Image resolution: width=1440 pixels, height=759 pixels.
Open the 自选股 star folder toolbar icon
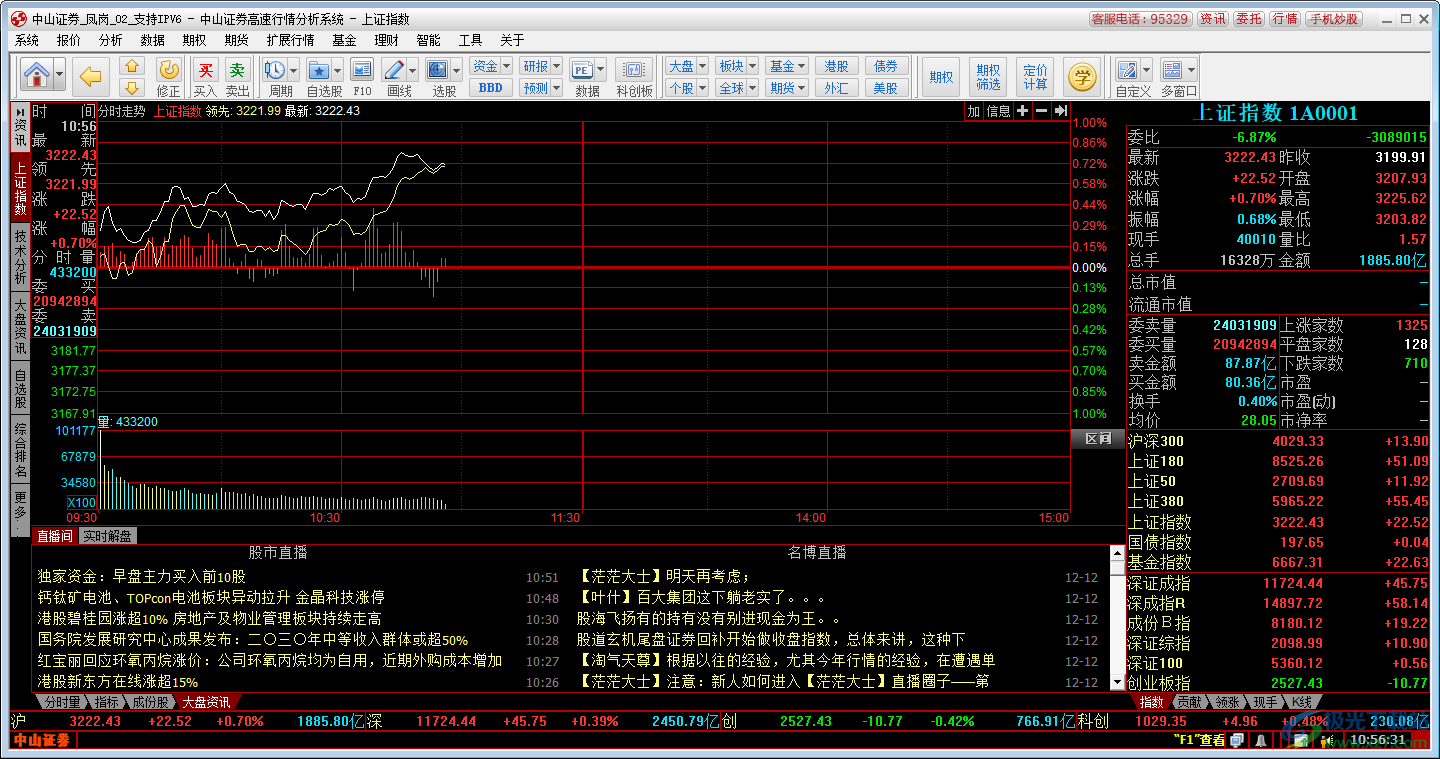click(320, 70)
